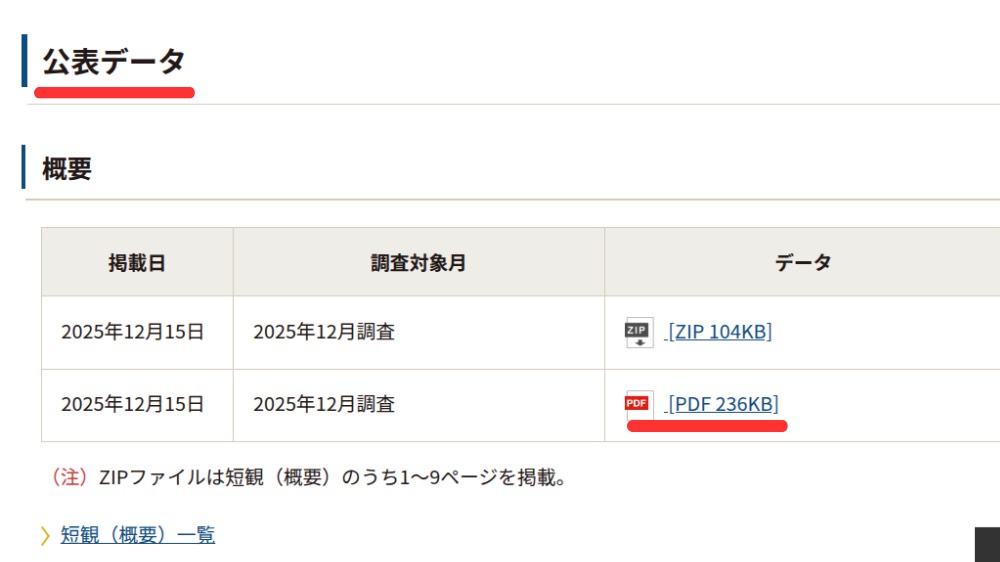Click the red PDF file icon
Viewport: 1000px width, 562px height.
point(637,404)
